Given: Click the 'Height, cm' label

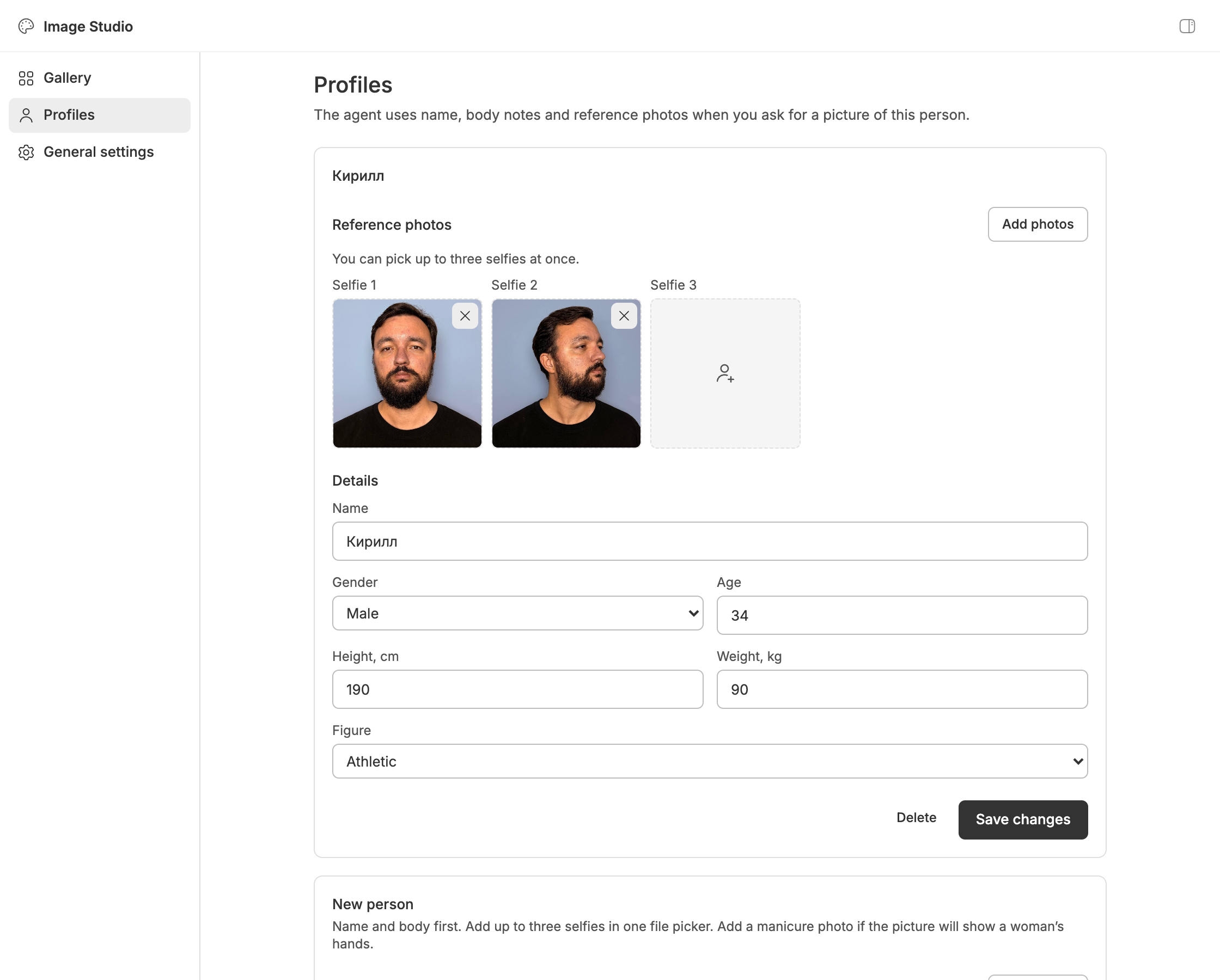Looking at the screenshot, I should pos(365,657).
